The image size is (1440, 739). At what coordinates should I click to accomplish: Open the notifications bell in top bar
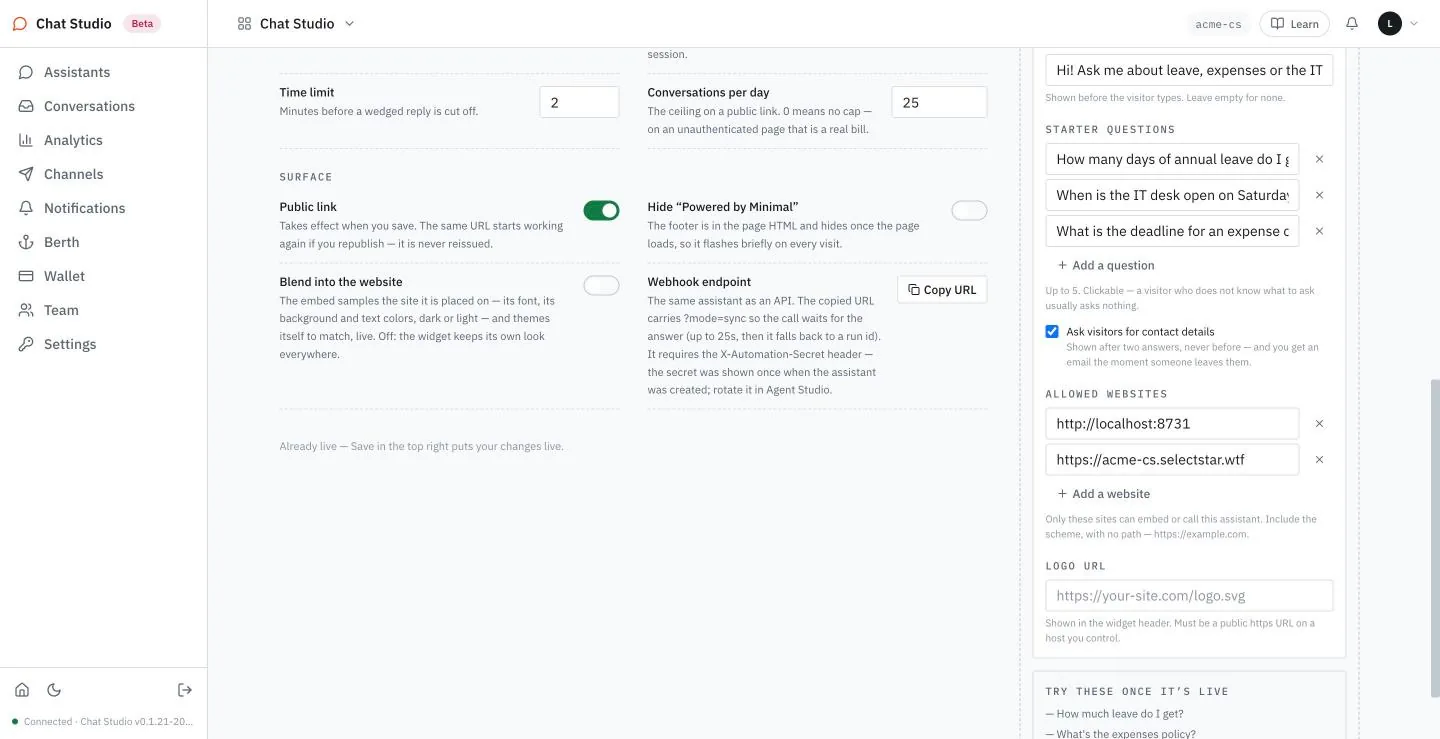point(1352,23)
